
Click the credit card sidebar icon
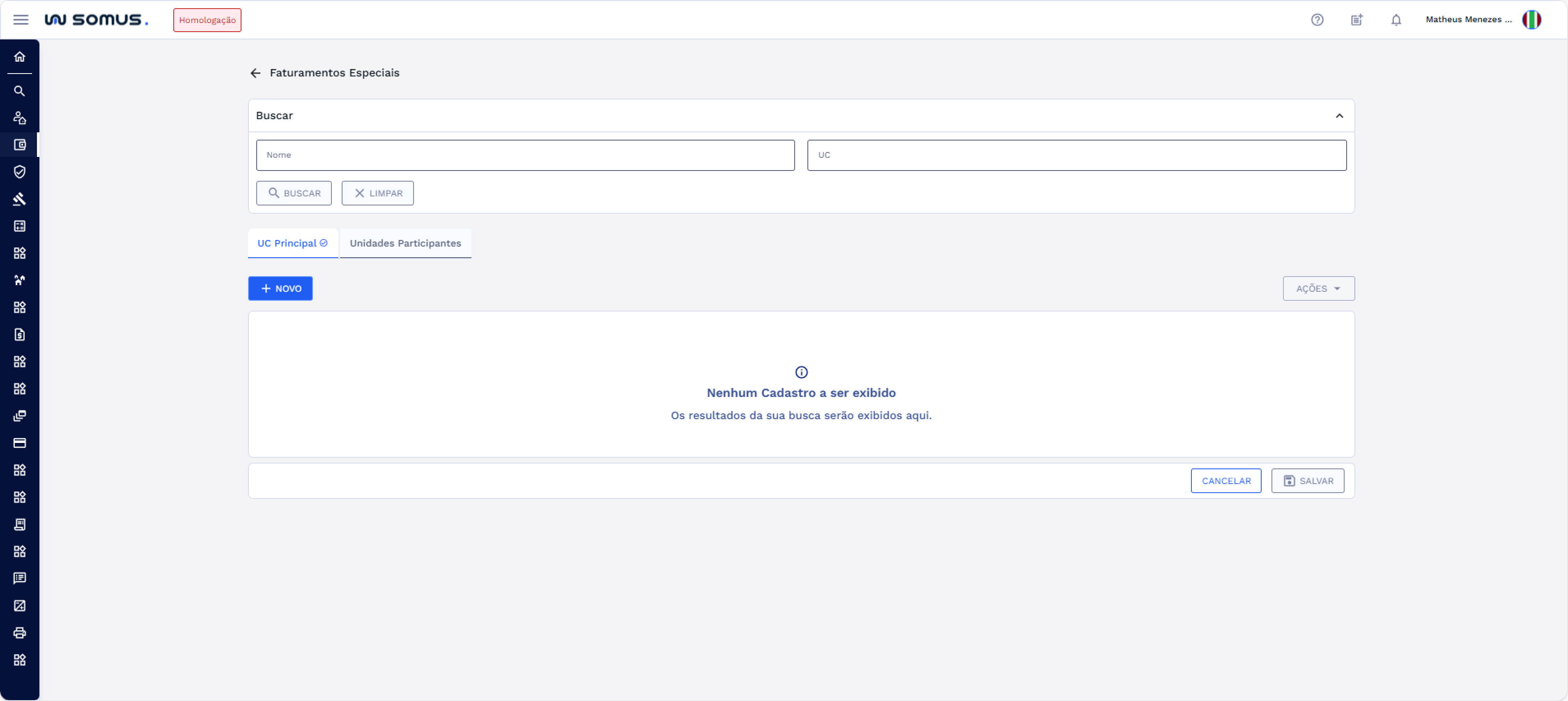click(19, 443)
